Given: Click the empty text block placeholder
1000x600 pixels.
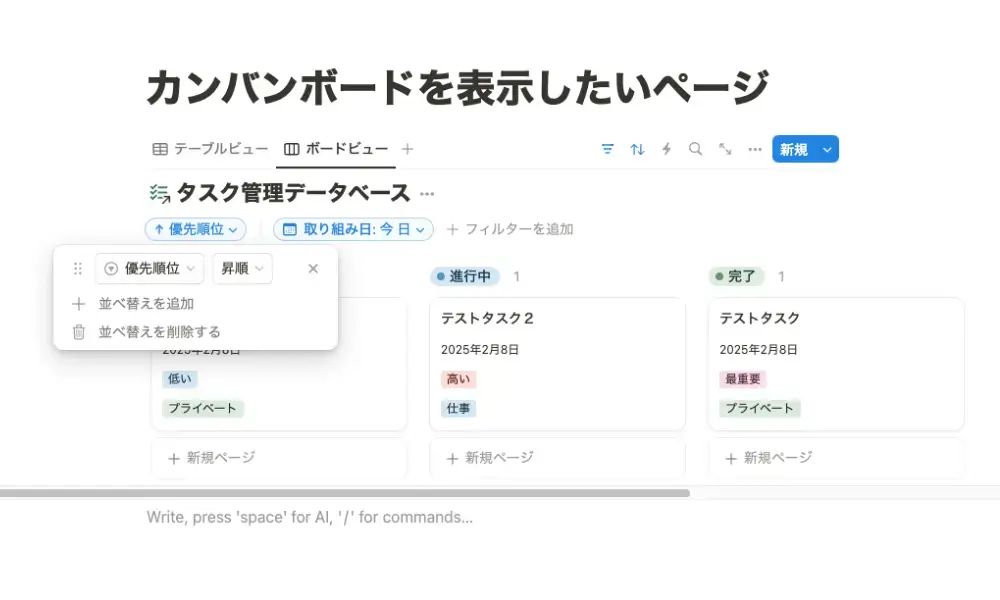Looking at the screenshot, I should [310, 517].
